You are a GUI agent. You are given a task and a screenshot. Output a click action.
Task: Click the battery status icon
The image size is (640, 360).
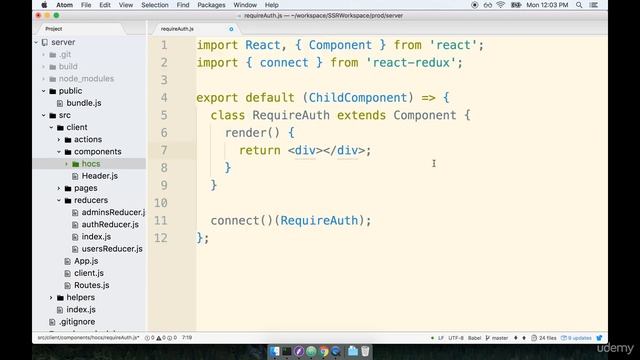(516, 5)
